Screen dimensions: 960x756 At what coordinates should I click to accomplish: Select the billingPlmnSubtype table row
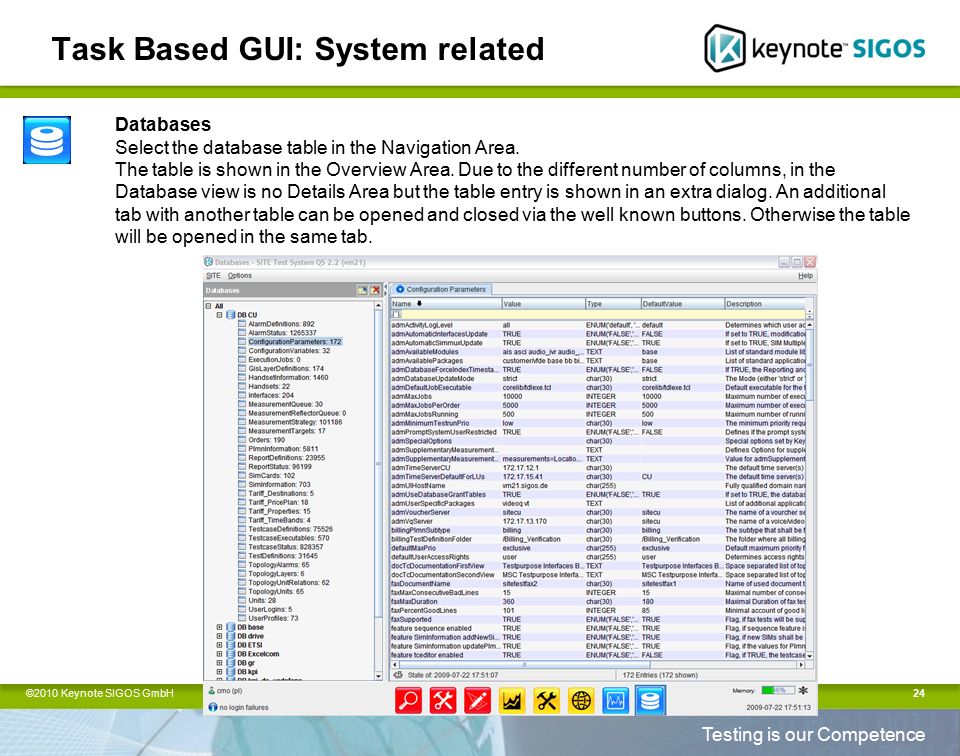click(x=598, y=530)
